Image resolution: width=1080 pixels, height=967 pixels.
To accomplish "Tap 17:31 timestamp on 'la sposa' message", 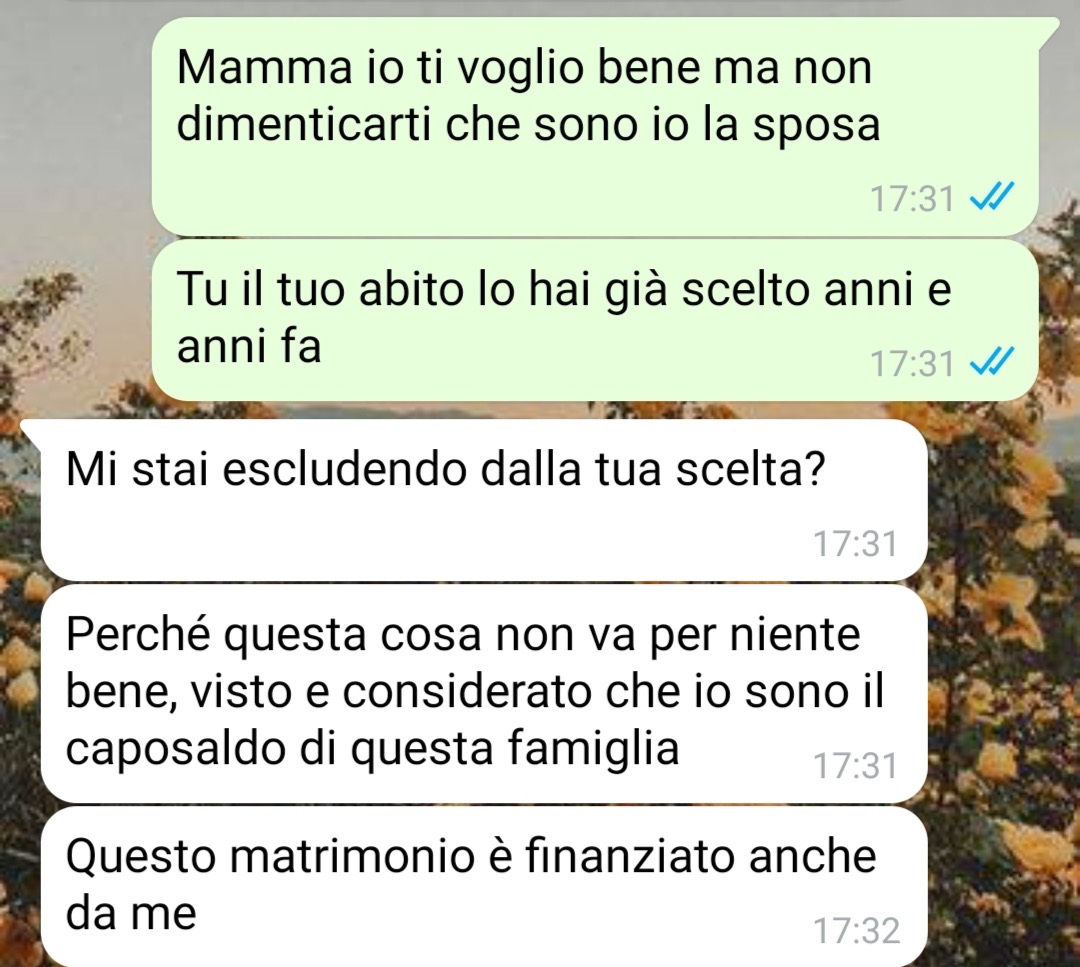I will (x=913, y=199).
